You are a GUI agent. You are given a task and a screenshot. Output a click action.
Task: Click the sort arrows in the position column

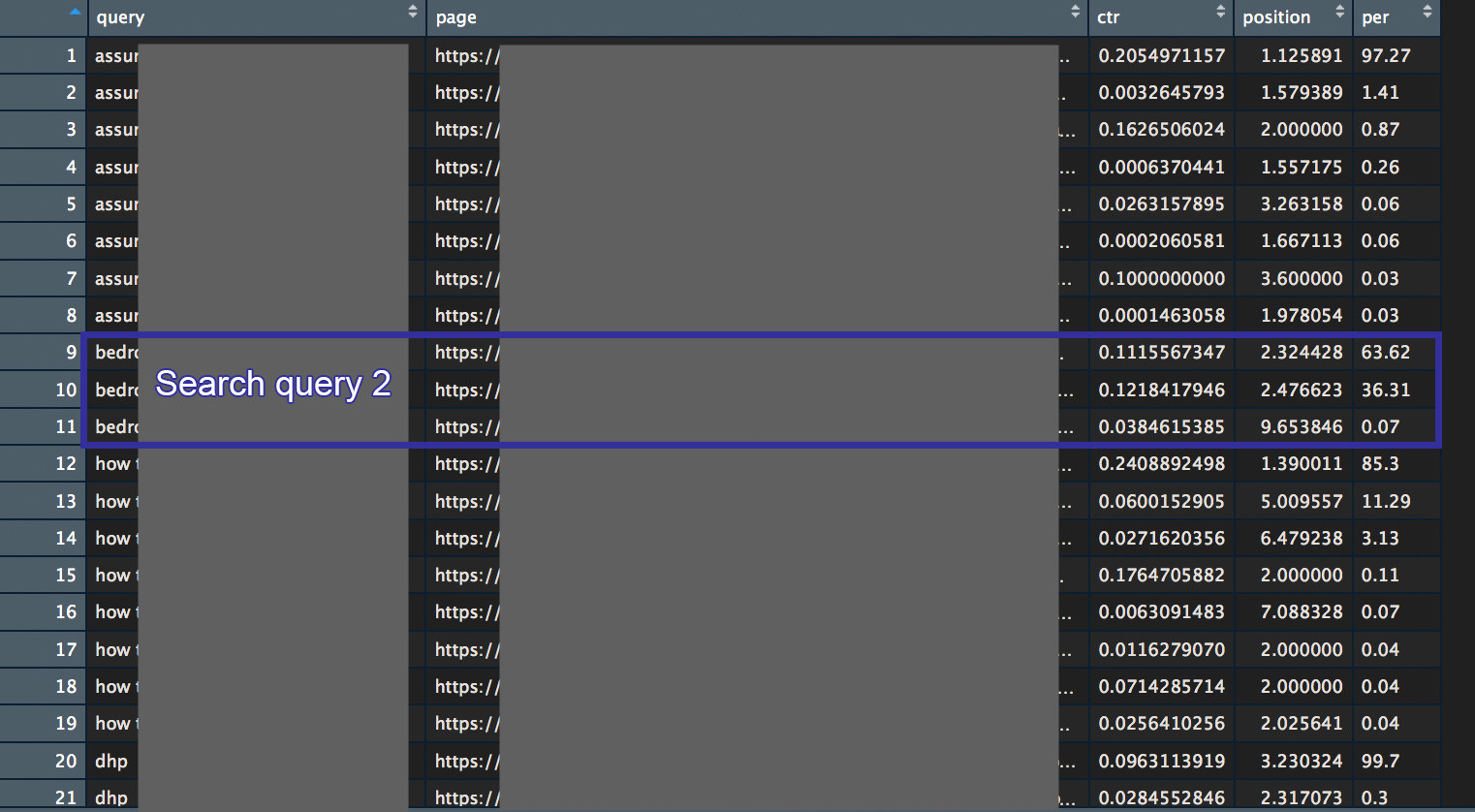click(x=1339, y=12)
